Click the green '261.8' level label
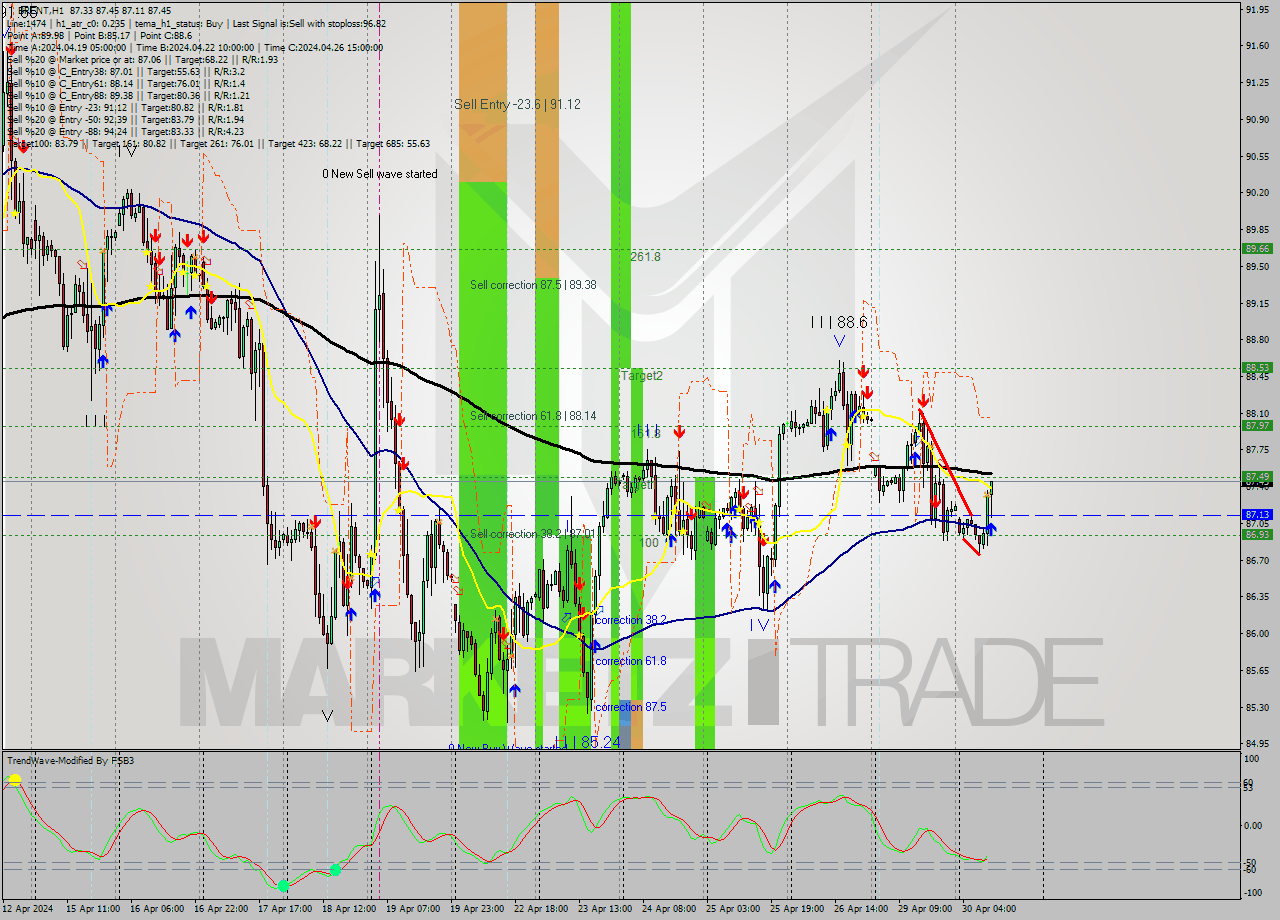The height and width of the screenshot is (920, 1280). pos(645,257)
